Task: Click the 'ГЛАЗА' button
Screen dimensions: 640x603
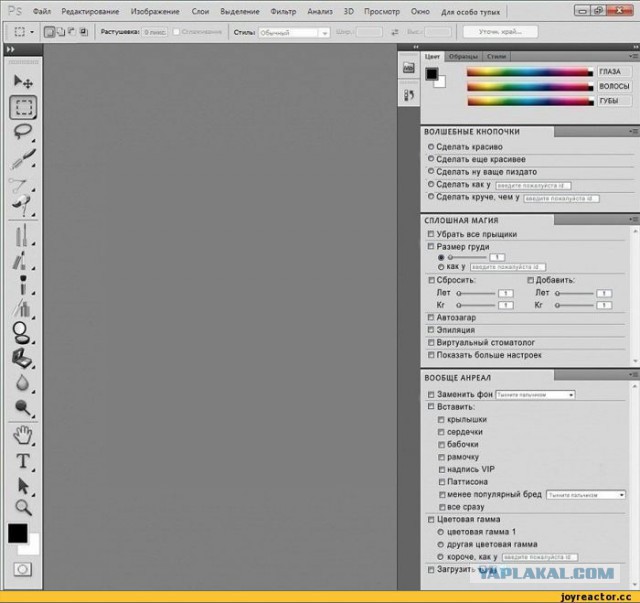Action: [614, 72]
